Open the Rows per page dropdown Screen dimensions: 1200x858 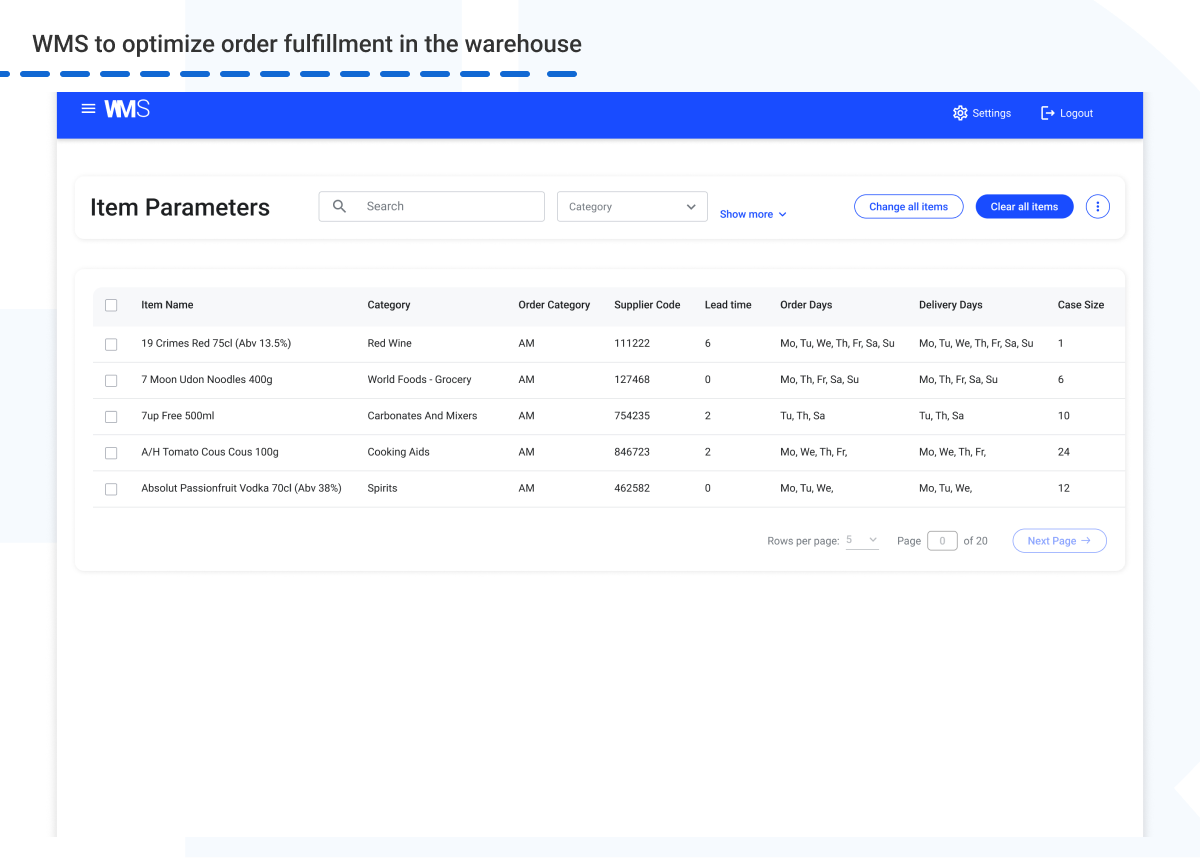point(861,539)
